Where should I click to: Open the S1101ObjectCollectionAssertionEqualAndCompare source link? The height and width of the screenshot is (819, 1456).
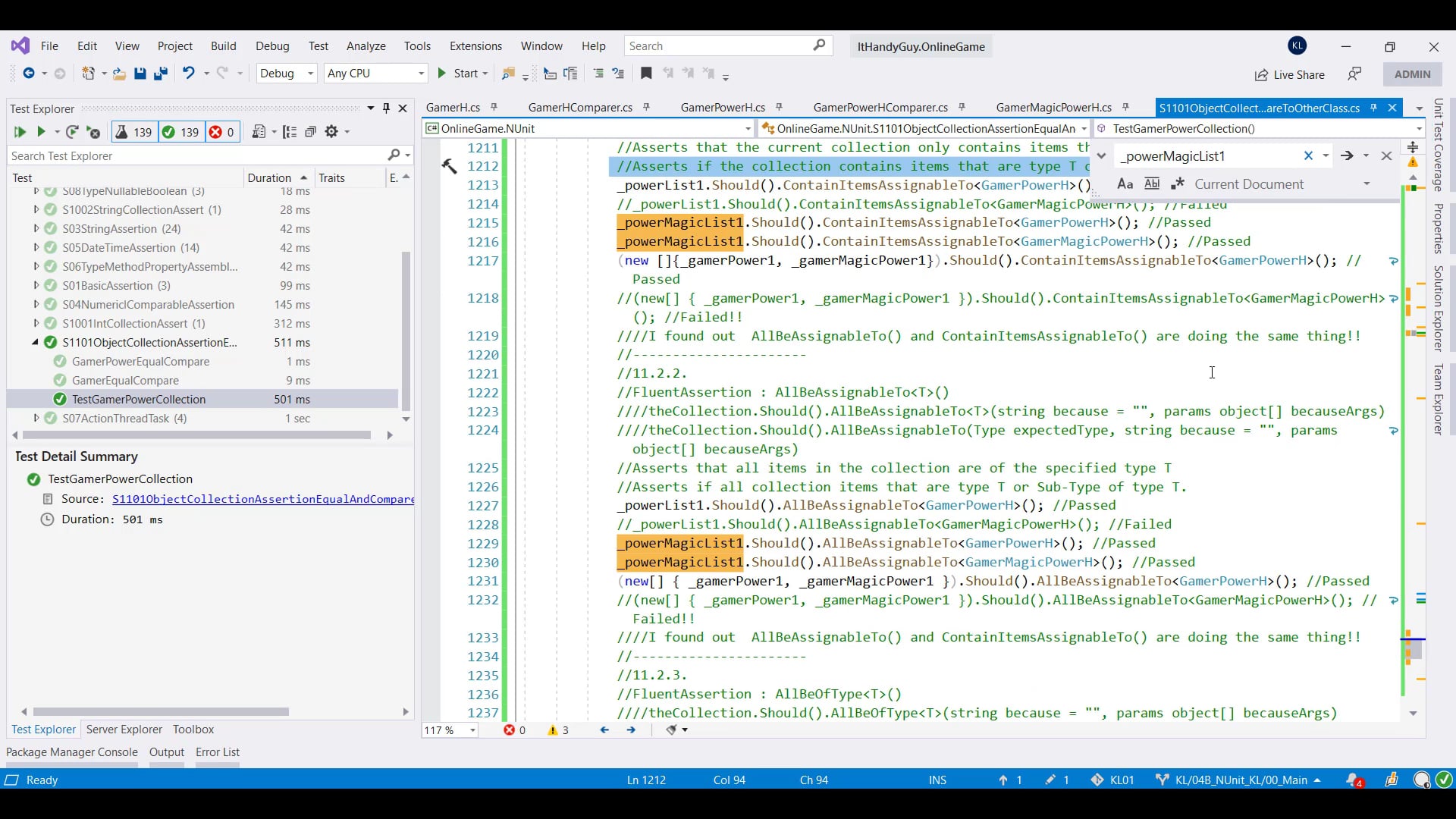click(262, 499)
